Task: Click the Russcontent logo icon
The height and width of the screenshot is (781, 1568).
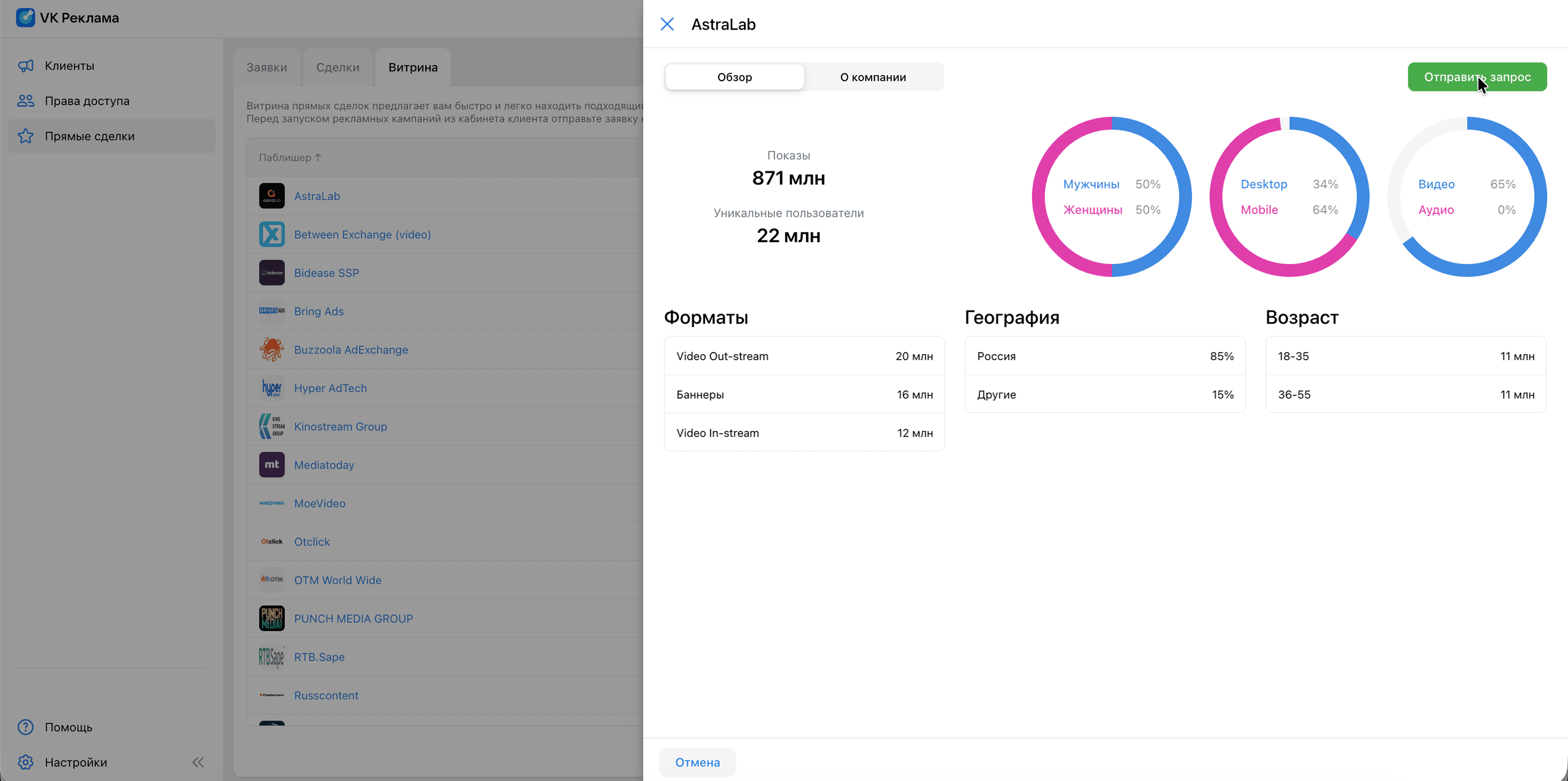Action: point(272,695)
